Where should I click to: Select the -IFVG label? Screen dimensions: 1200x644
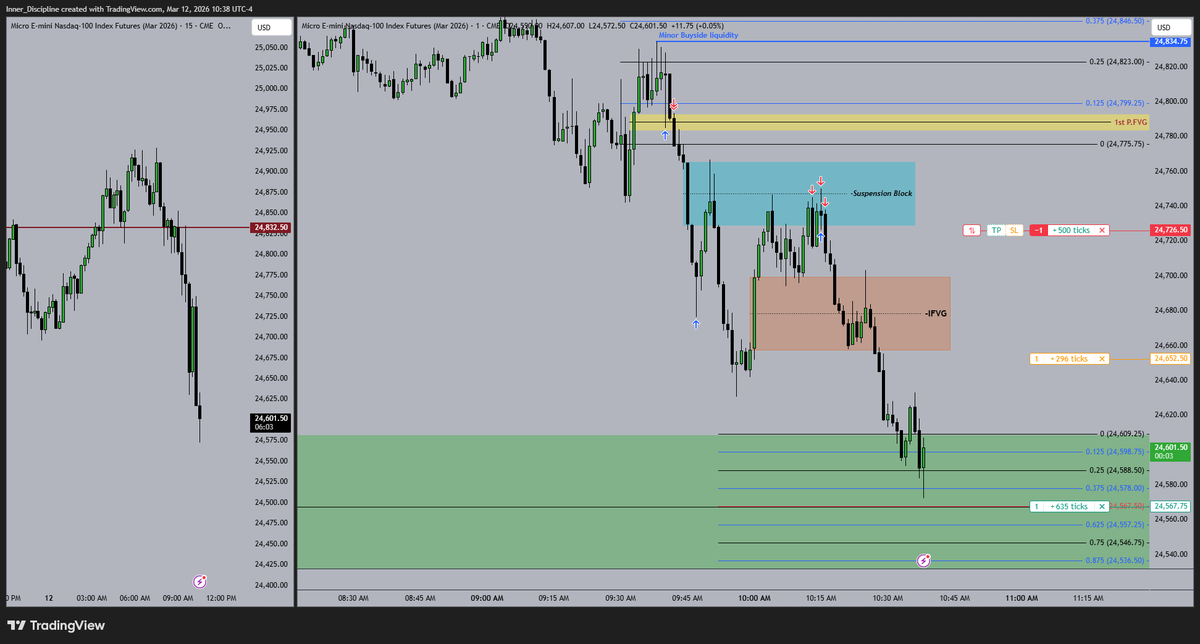[935, 313]
